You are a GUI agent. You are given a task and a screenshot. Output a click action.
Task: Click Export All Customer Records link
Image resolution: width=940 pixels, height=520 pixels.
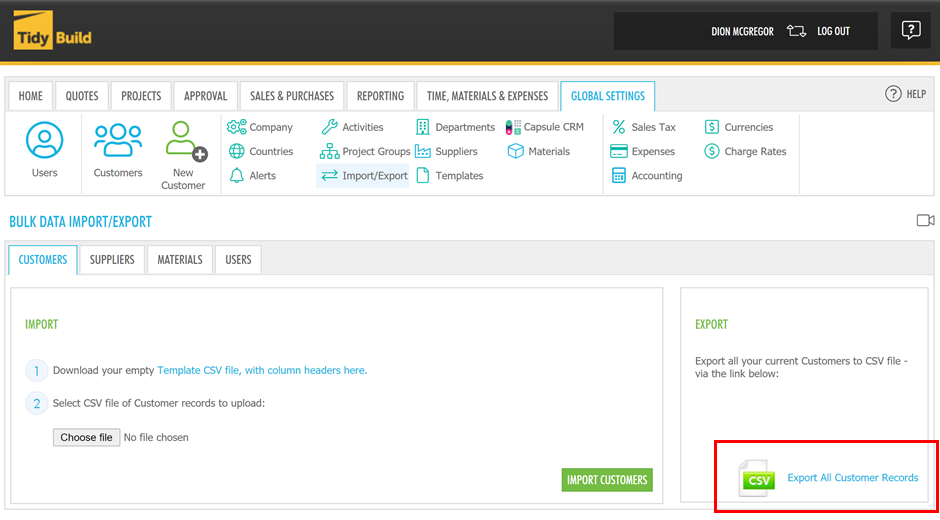pos(852,478)
